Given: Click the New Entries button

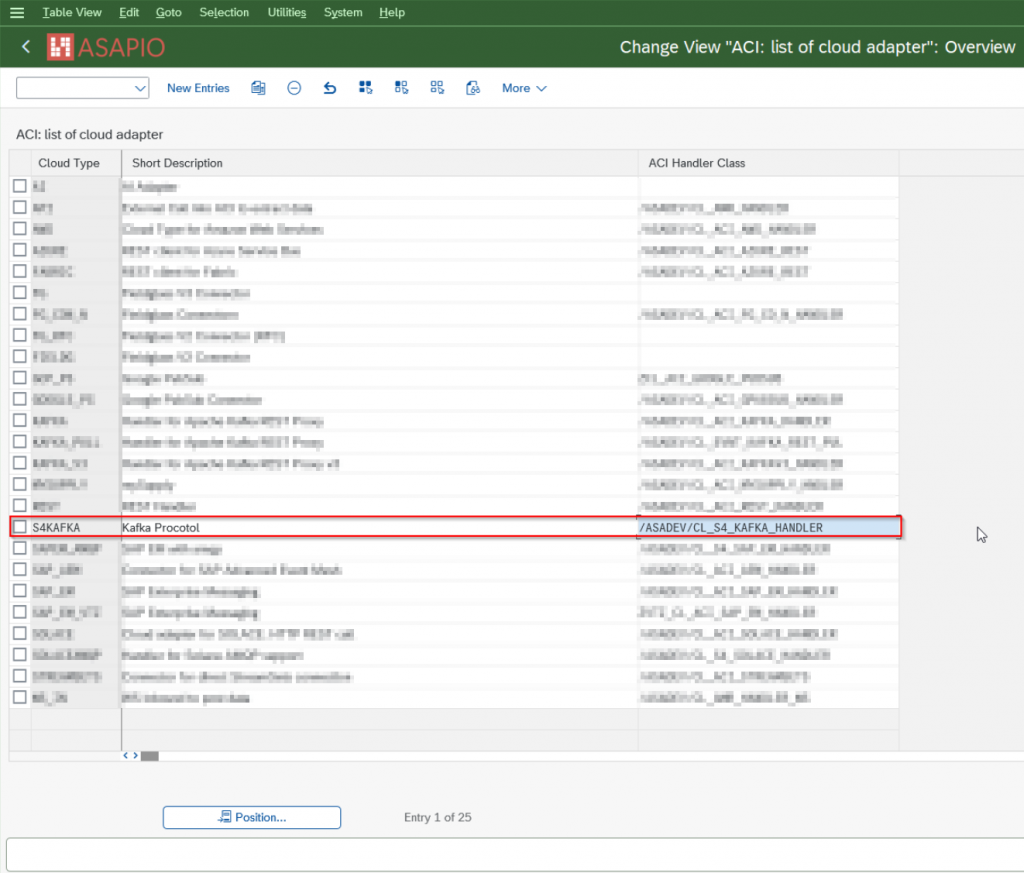Looking at the screenshot, I should 198,88.
